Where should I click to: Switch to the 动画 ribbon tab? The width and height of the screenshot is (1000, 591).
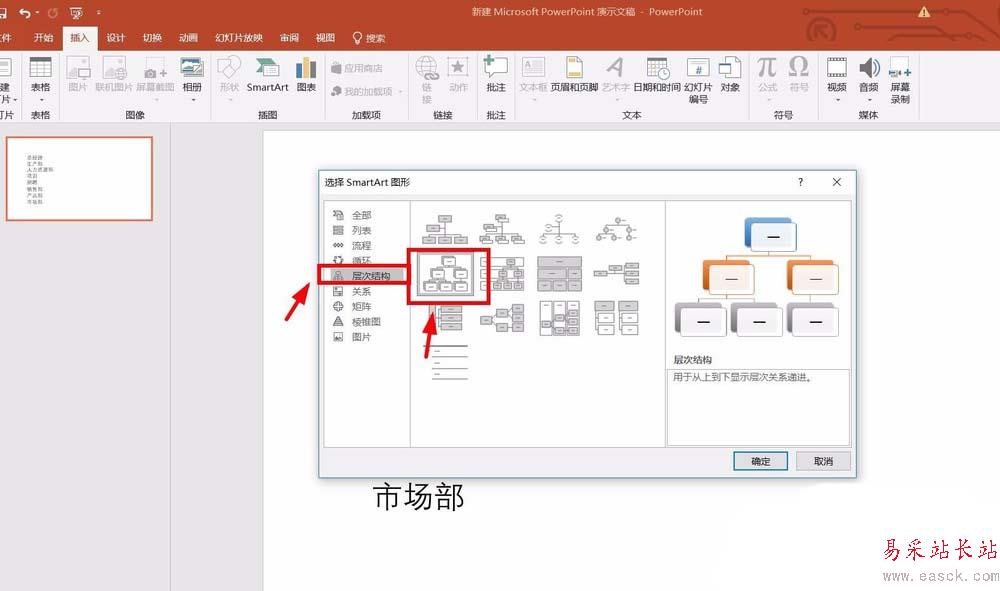pyautogui.click(x=188, y=38)
